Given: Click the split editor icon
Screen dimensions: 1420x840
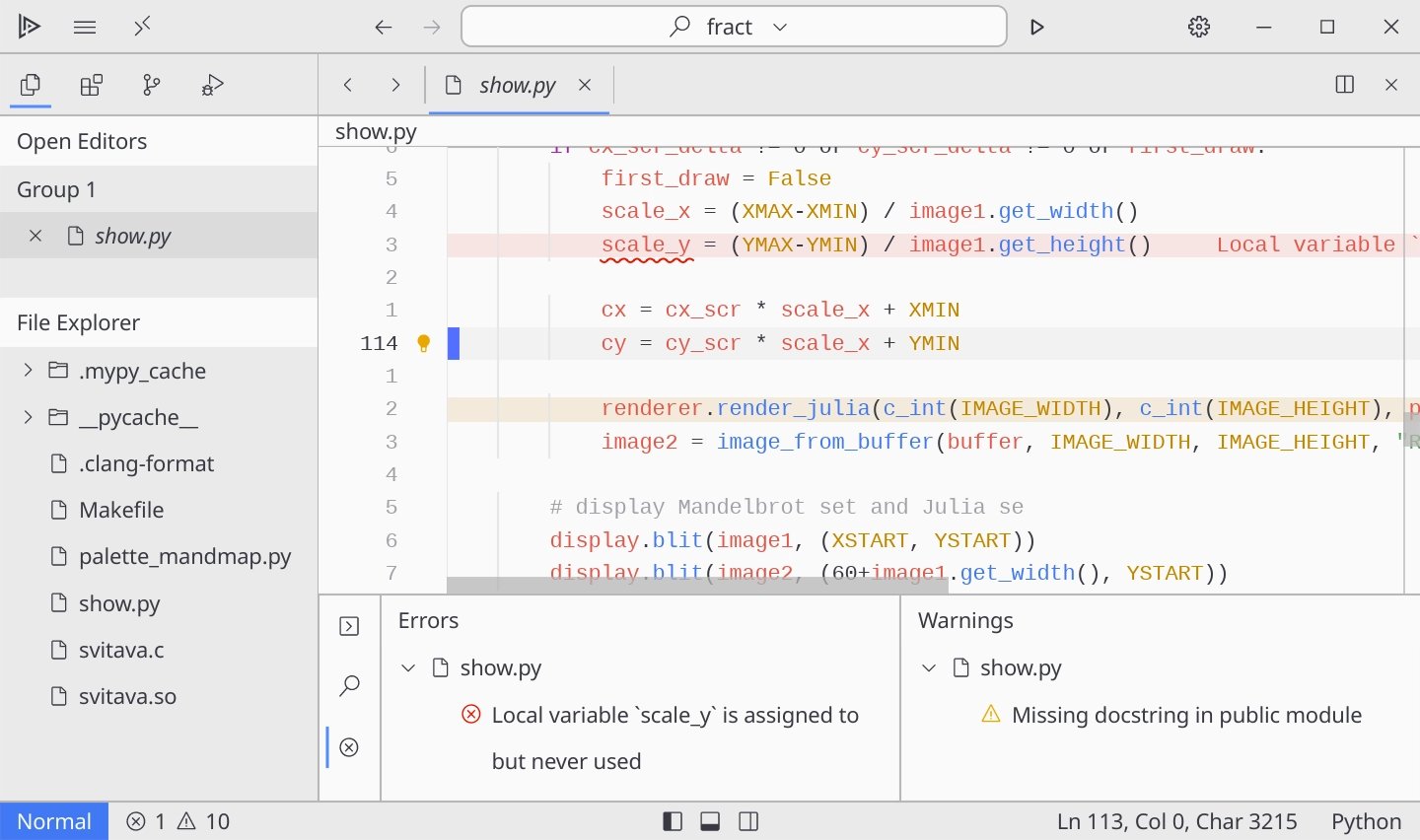Looking at the screenshot, I should [1344, 85].
